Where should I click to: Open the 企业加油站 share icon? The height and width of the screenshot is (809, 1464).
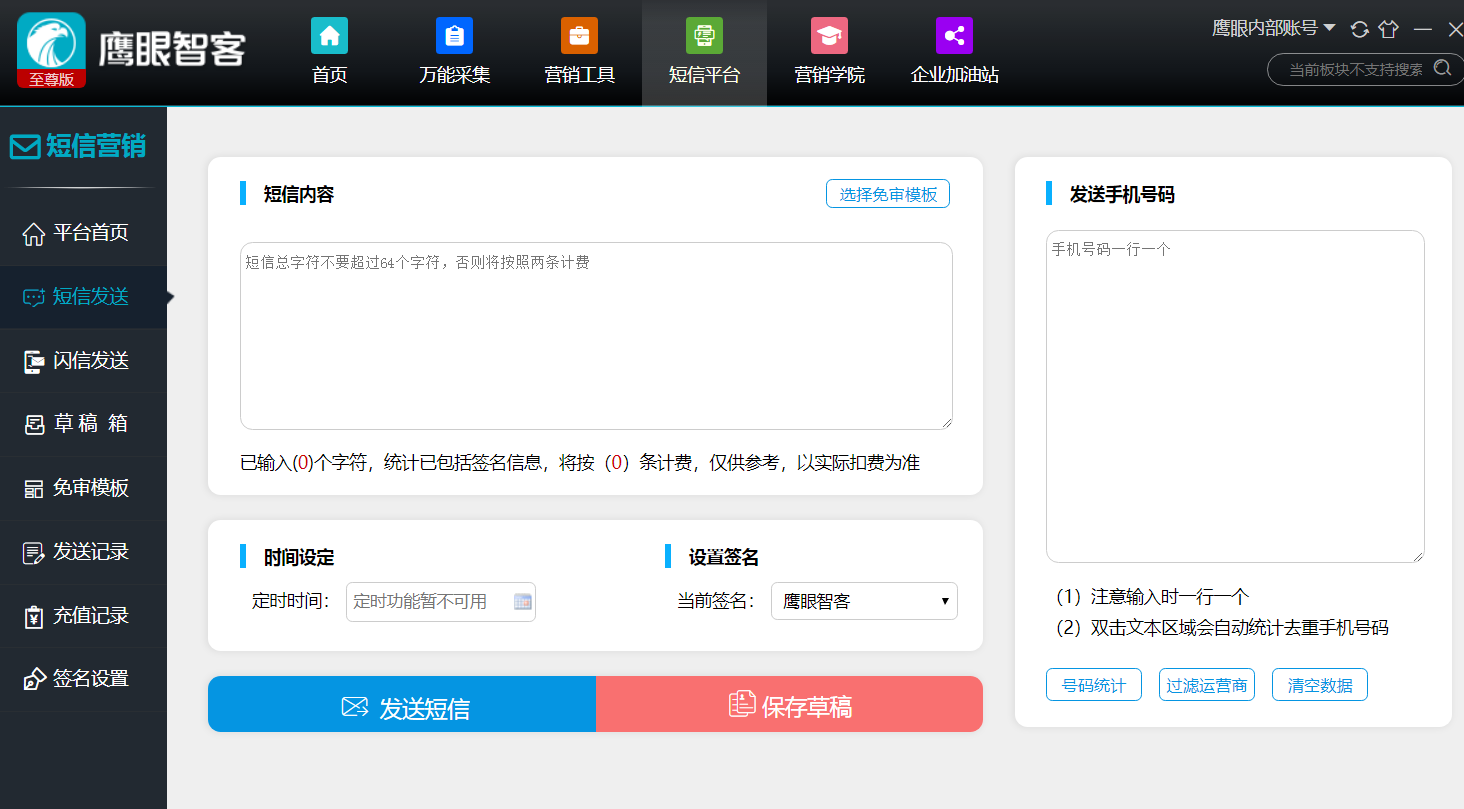click(x=954, y=36)
